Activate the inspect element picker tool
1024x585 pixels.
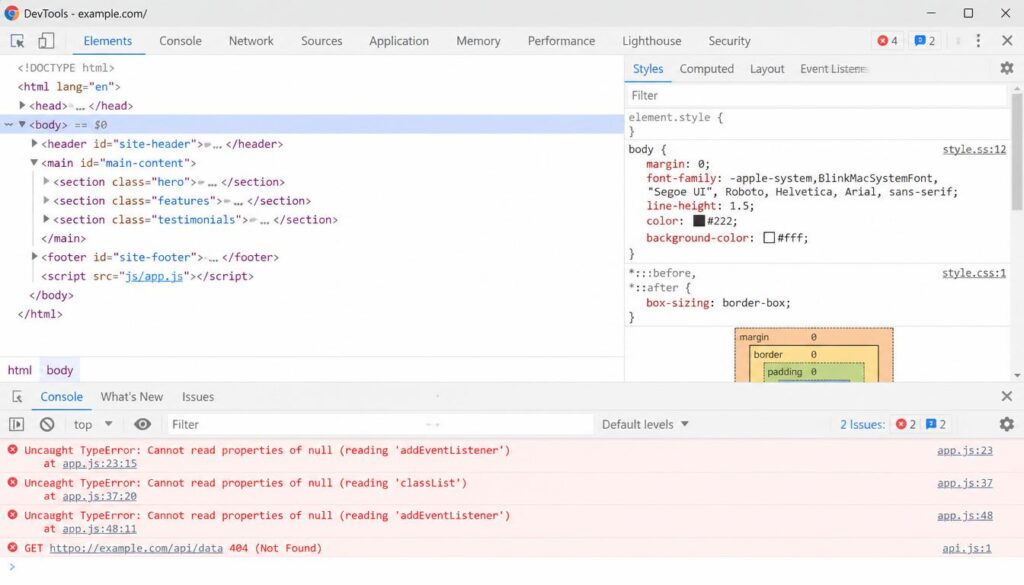pyautogui.click(x=18, y=41)
